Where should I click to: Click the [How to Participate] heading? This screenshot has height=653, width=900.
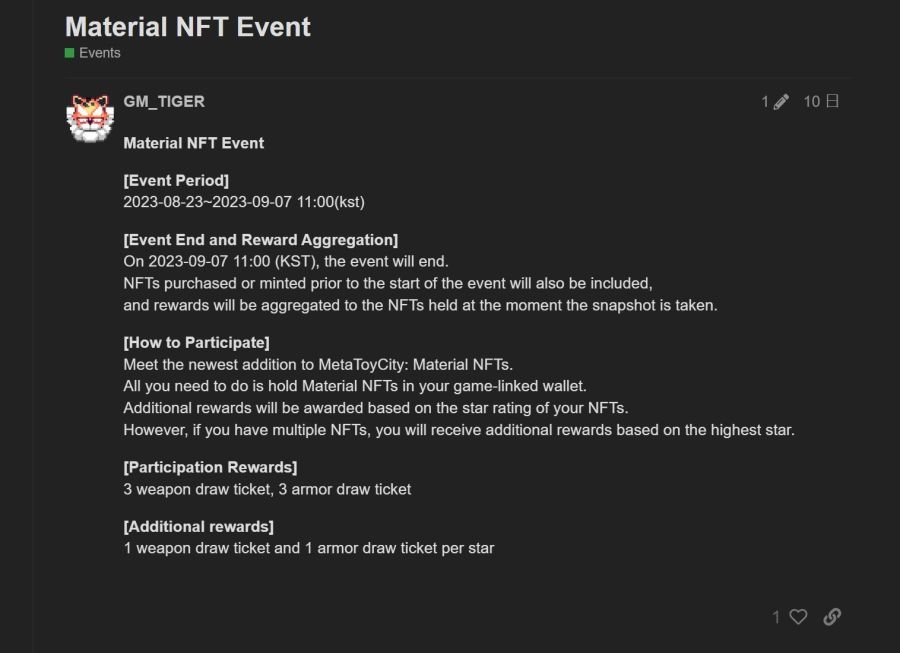point(196,343)
